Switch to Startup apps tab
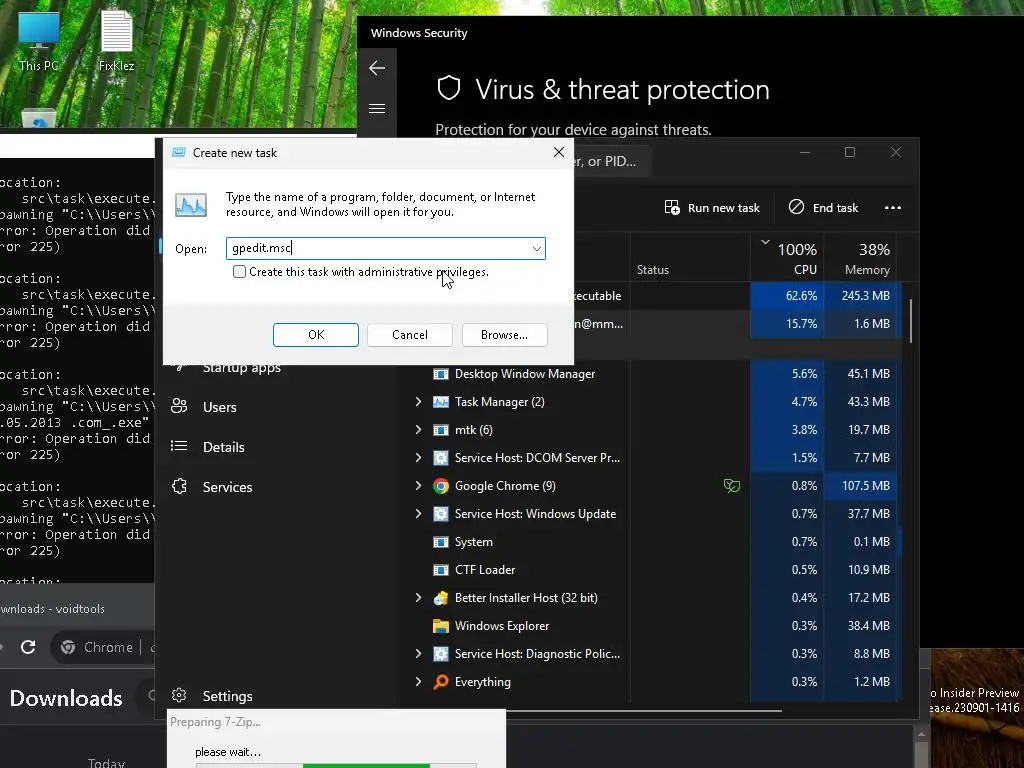 (242, 368)
